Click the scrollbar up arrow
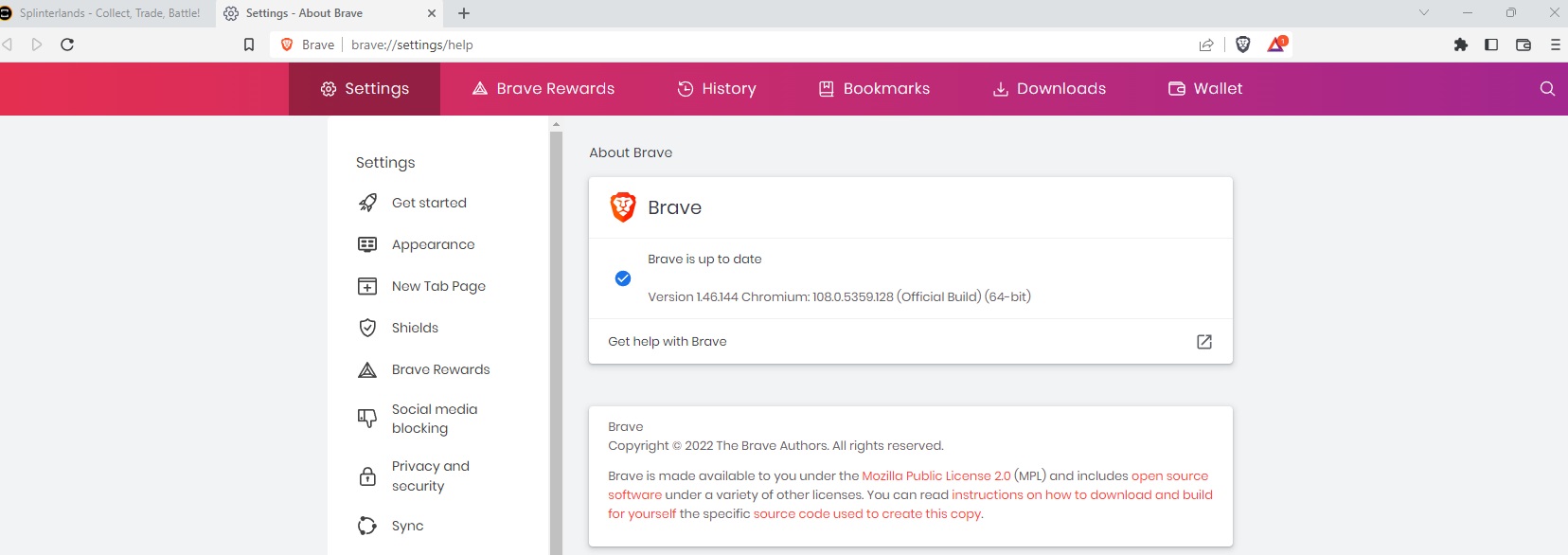 point(556,124)
